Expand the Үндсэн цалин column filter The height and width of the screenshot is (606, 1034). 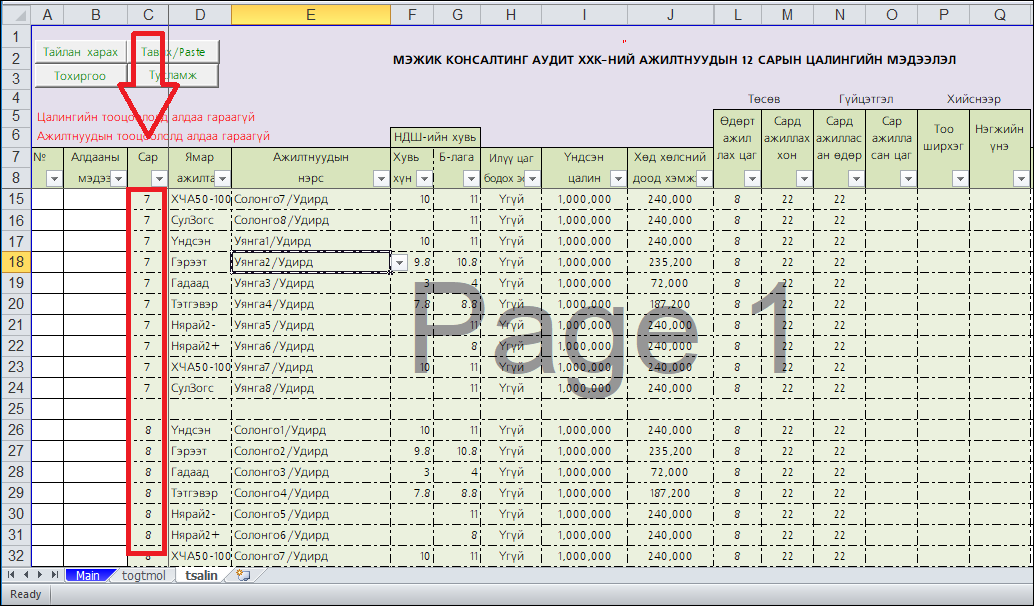click(618, 178)
